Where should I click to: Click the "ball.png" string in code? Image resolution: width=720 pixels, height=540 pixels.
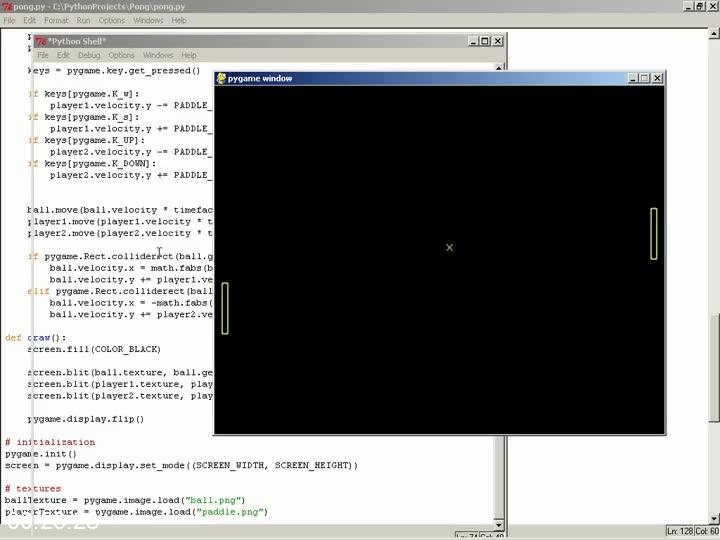pyautogui.click(x=213, y=500)
